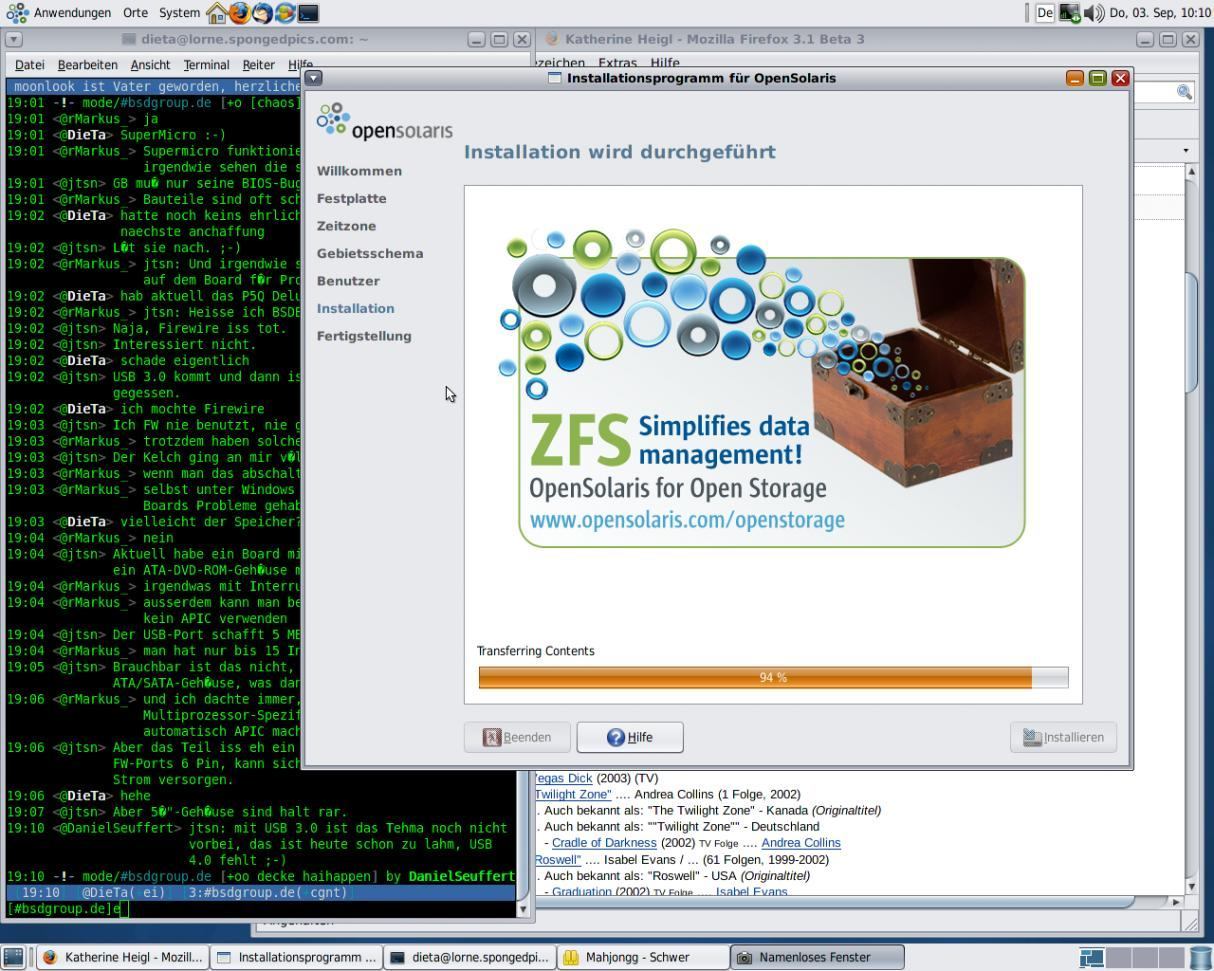
Task: Open installer window menu arrow button
Action: 314,78
